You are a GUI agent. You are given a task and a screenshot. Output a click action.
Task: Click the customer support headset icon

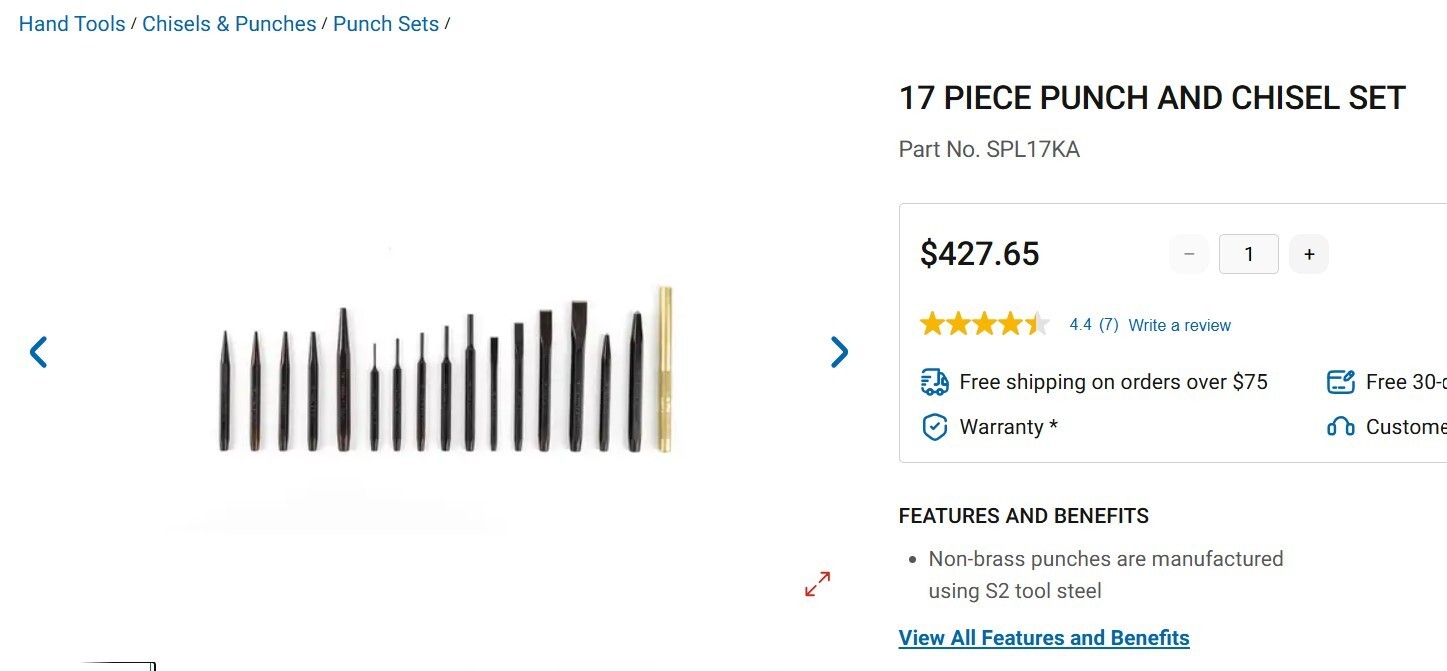tap(1340, 427)
